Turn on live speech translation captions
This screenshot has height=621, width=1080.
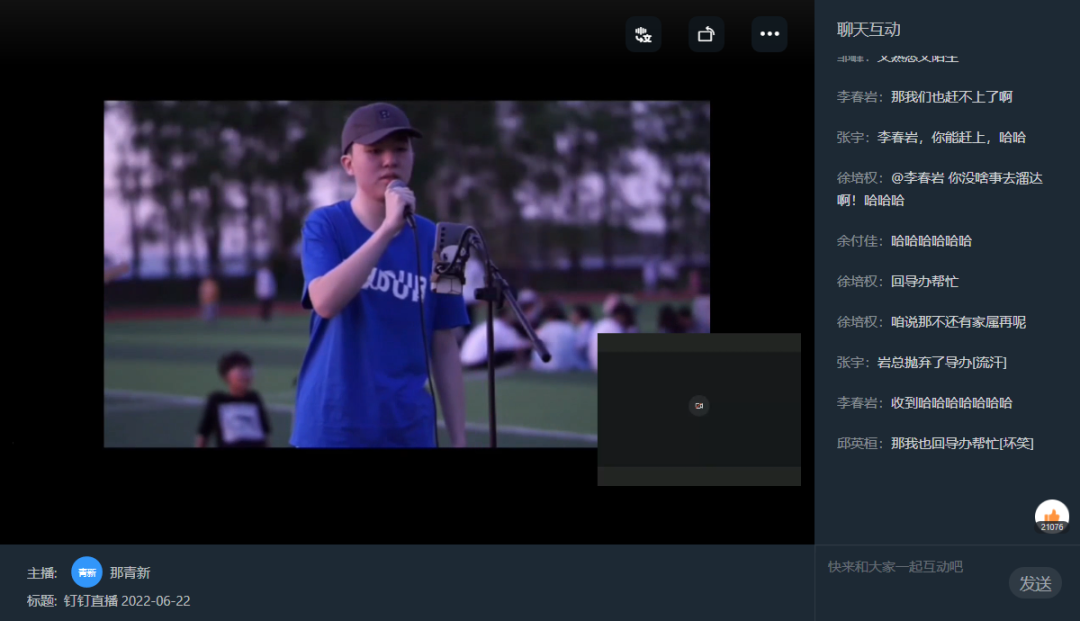pos(643,34)
